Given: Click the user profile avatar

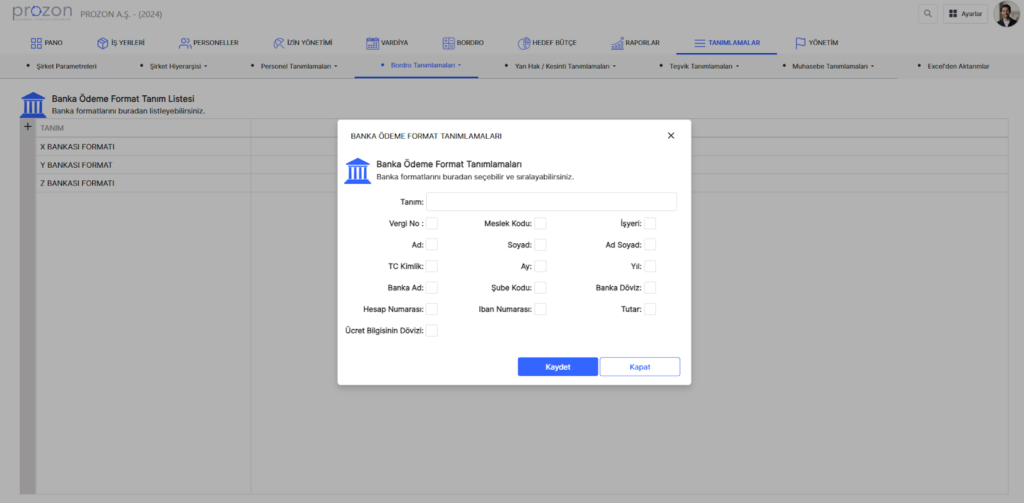Looking at the screenshot, I should tap(1006, 14).
